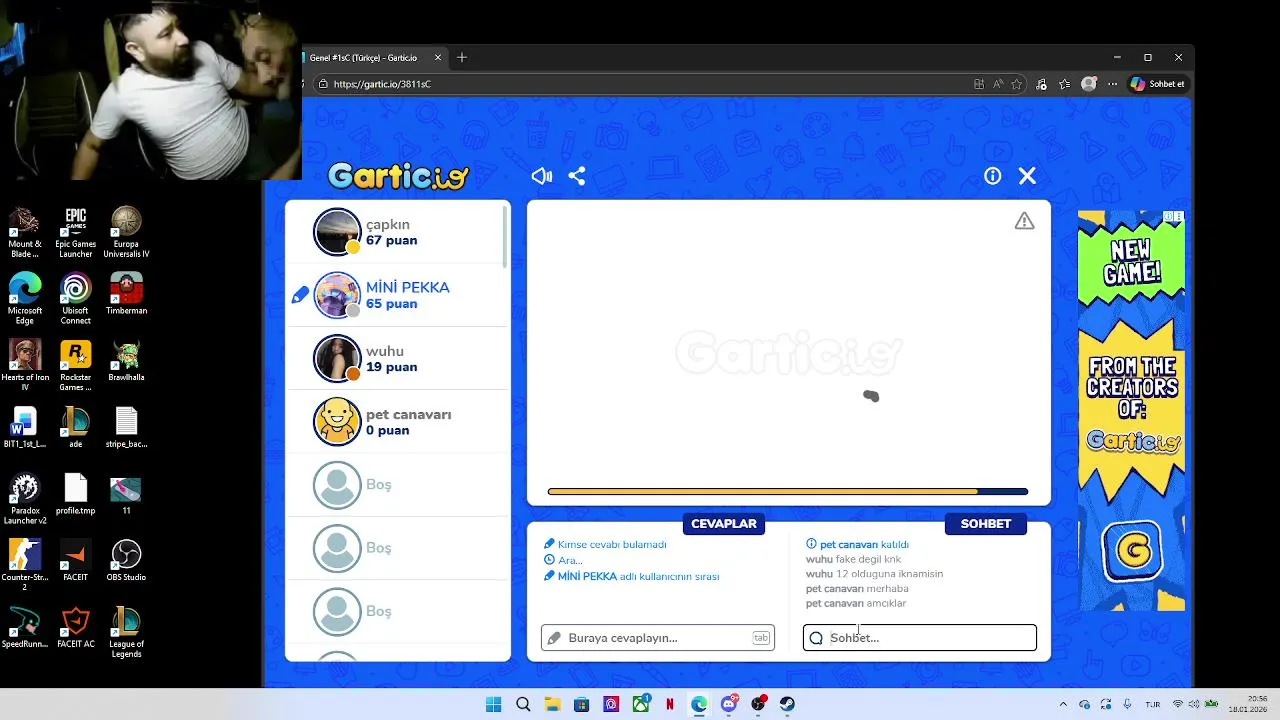The width and height of the screenshot is (1280, 720).
Task: Open Epic Games Launcher desktop shortcut
Action: [x=76, y=232]
